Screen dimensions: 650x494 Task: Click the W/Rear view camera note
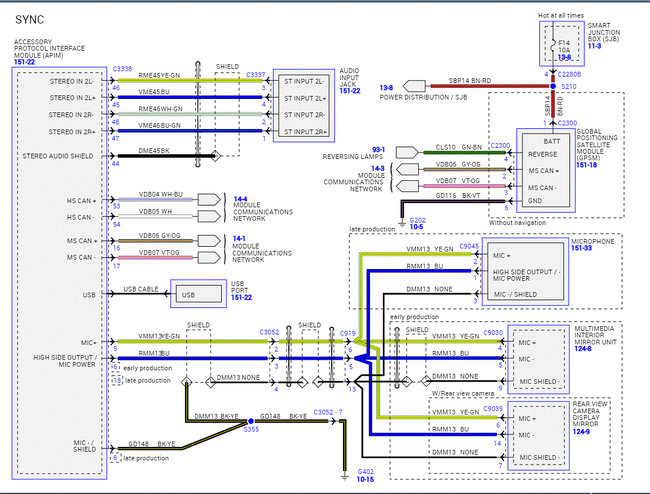tap(463, 393)
